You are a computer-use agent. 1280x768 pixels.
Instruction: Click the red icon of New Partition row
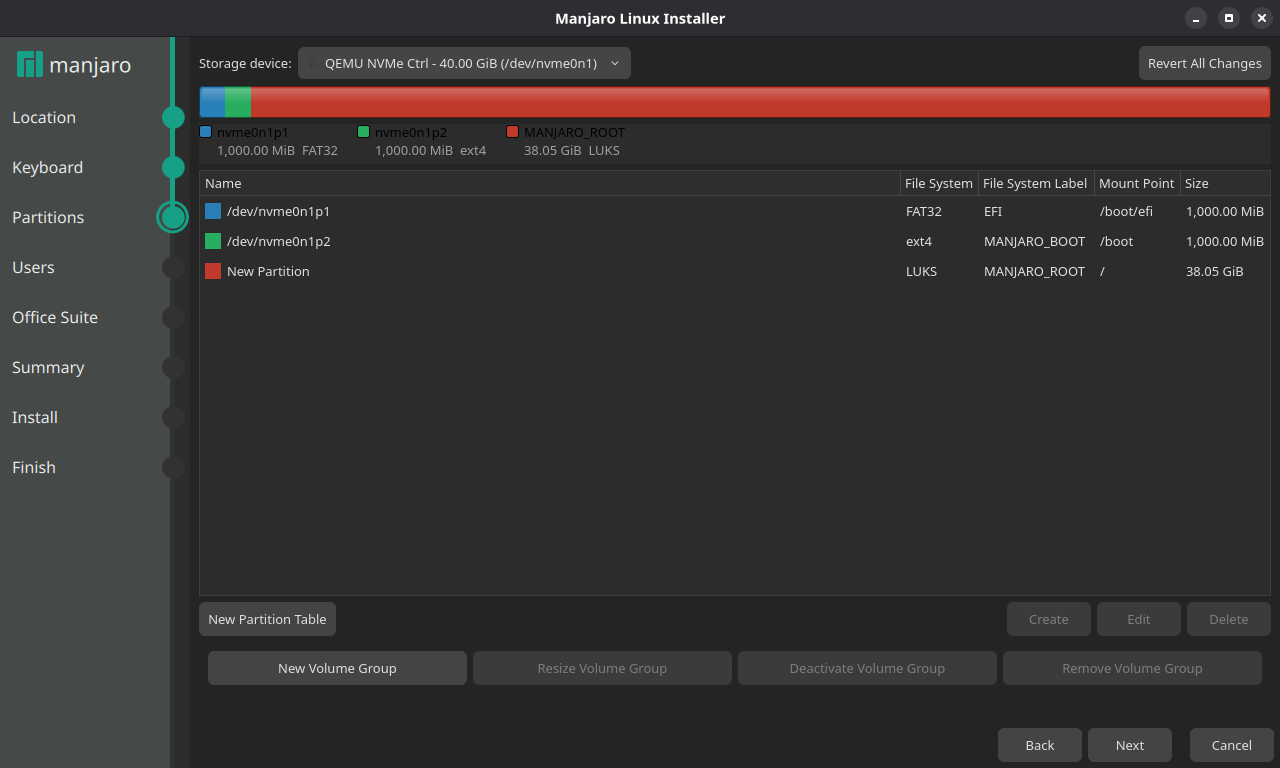pyautogui.click(x=213, y=271)
